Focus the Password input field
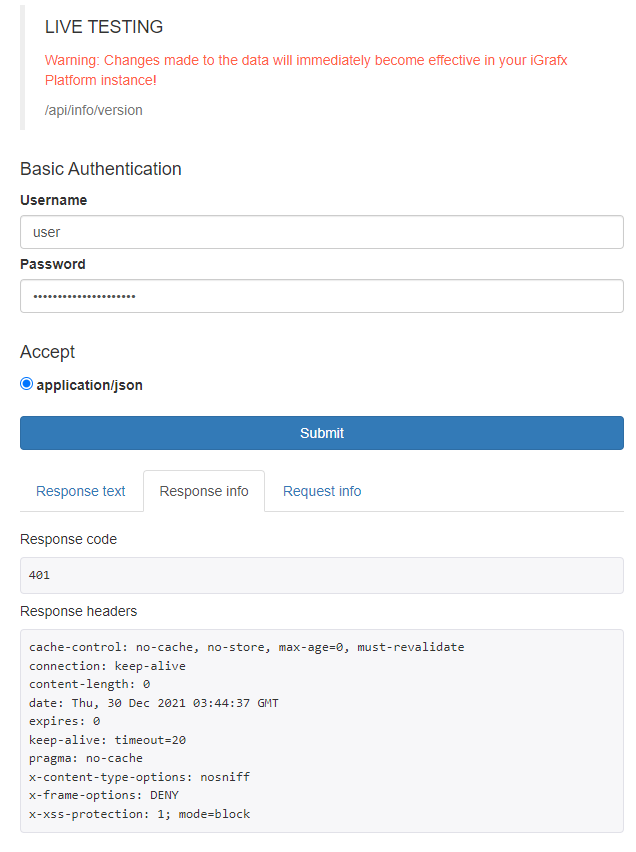636x852 pixels. (321, 296)
